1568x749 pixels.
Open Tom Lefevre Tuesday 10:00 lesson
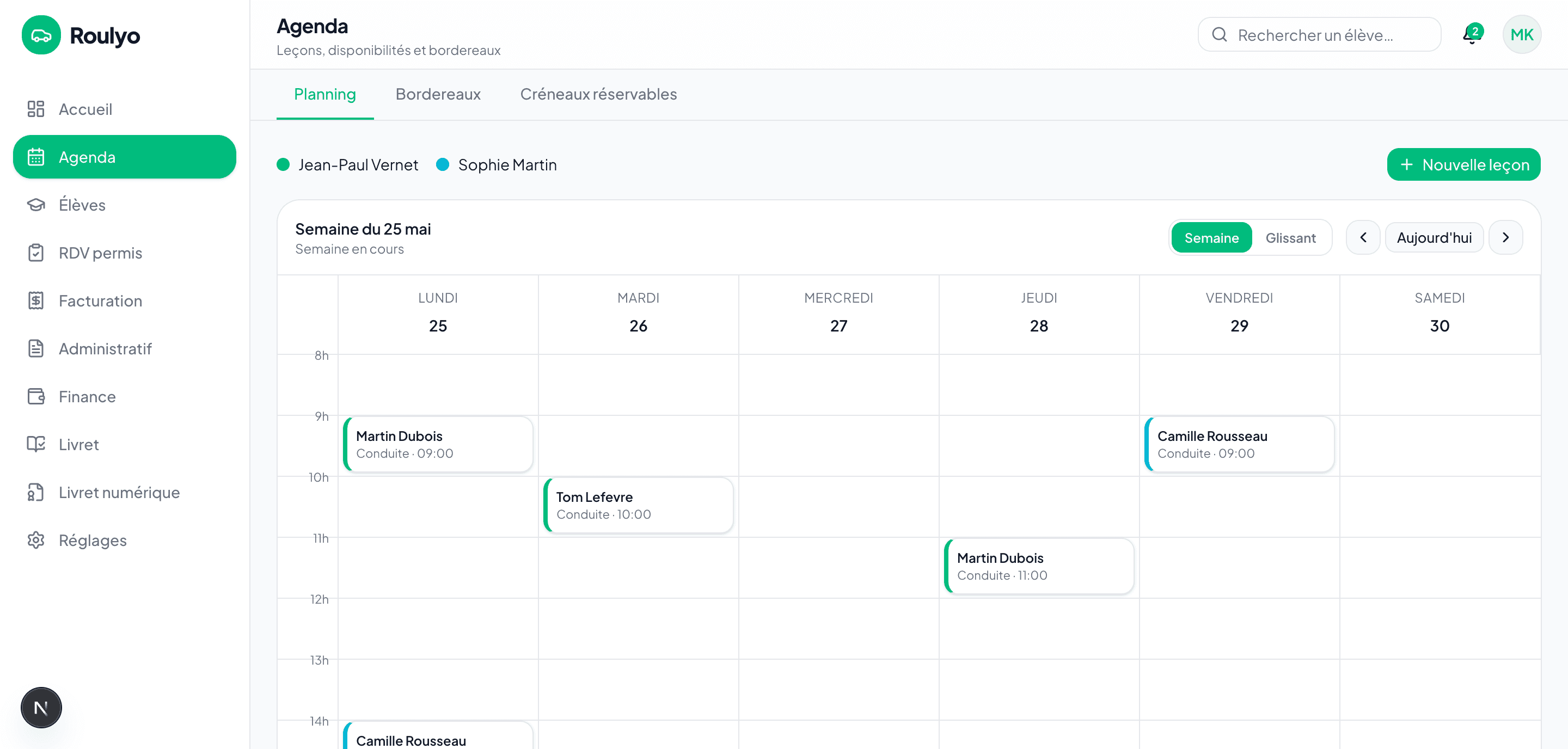click(639, 505)
